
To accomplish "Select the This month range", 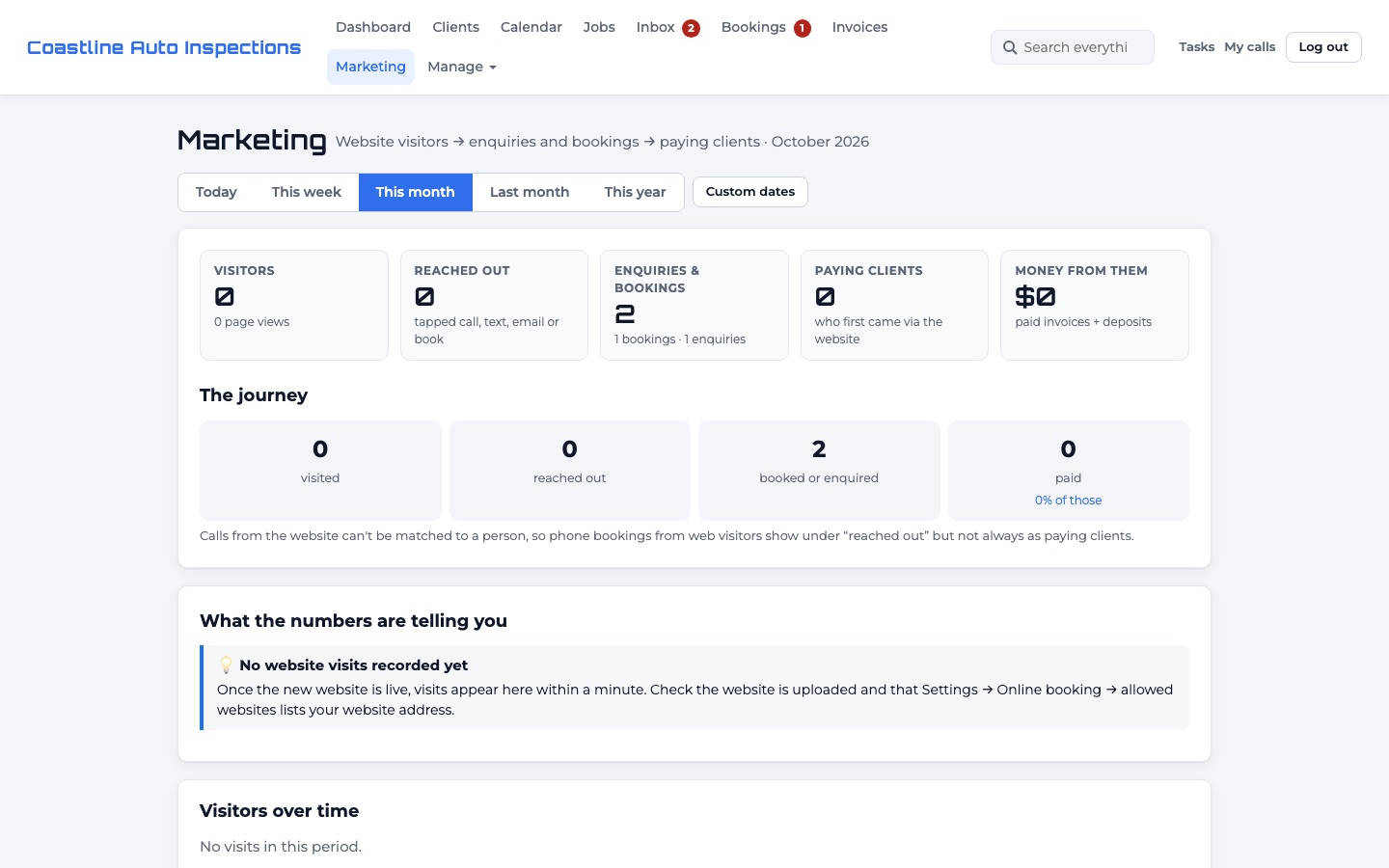I will [x=416, y=192].
